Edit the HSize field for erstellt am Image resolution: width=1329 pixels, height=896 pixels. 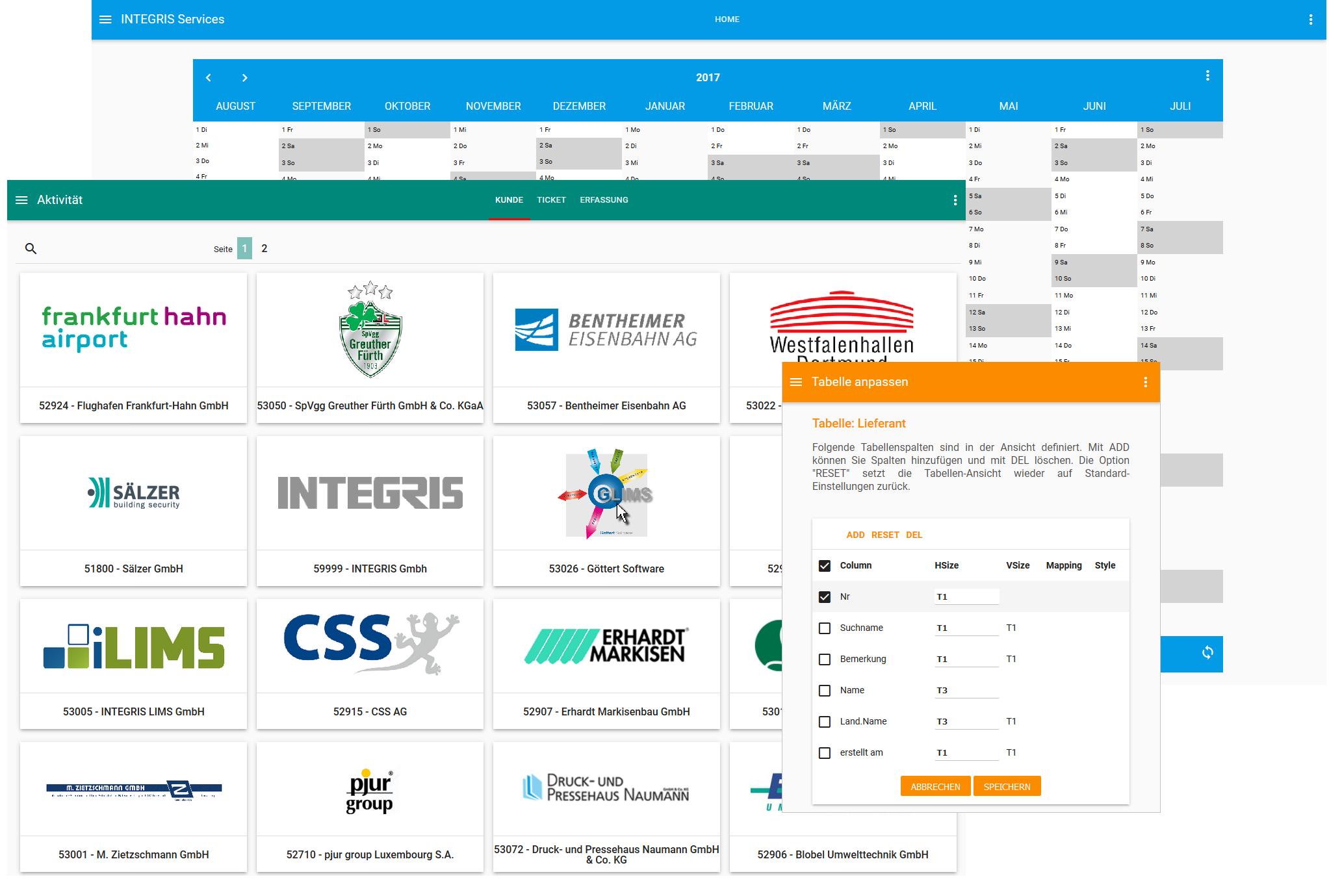[x=966, y=753]
